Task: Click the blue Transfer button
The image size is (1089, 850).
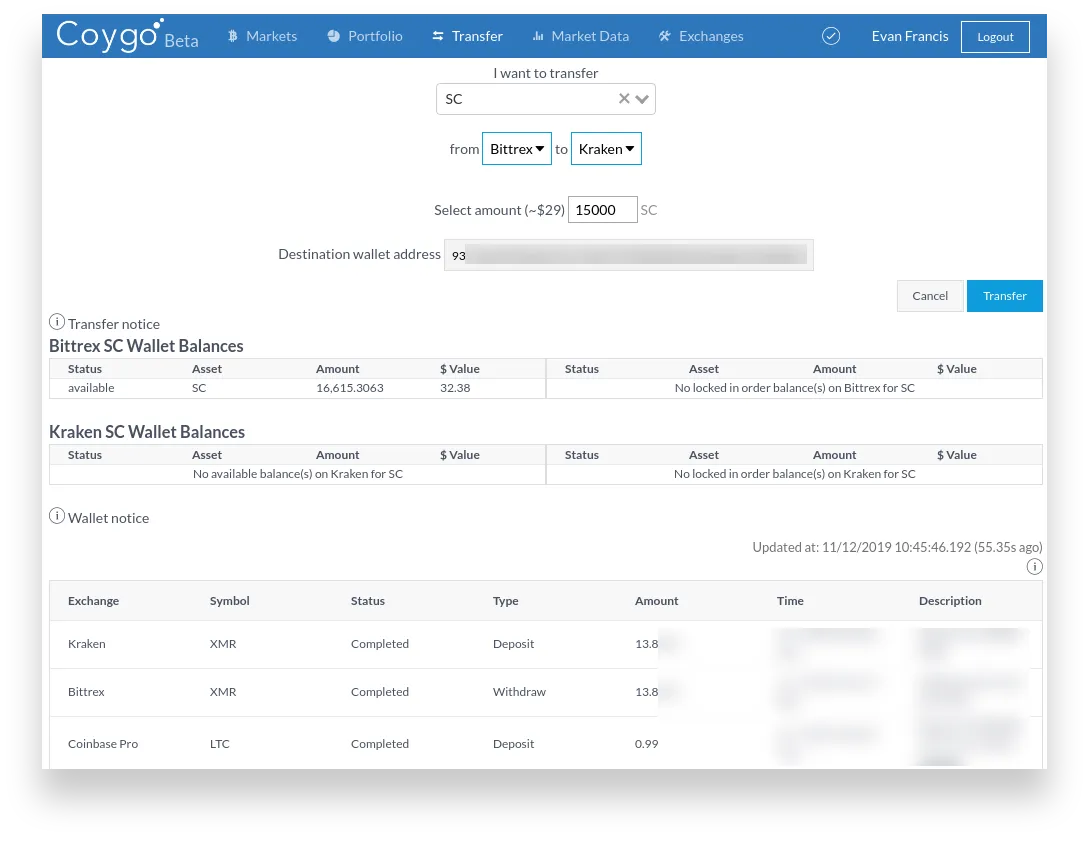Action: coord(1004,296)
